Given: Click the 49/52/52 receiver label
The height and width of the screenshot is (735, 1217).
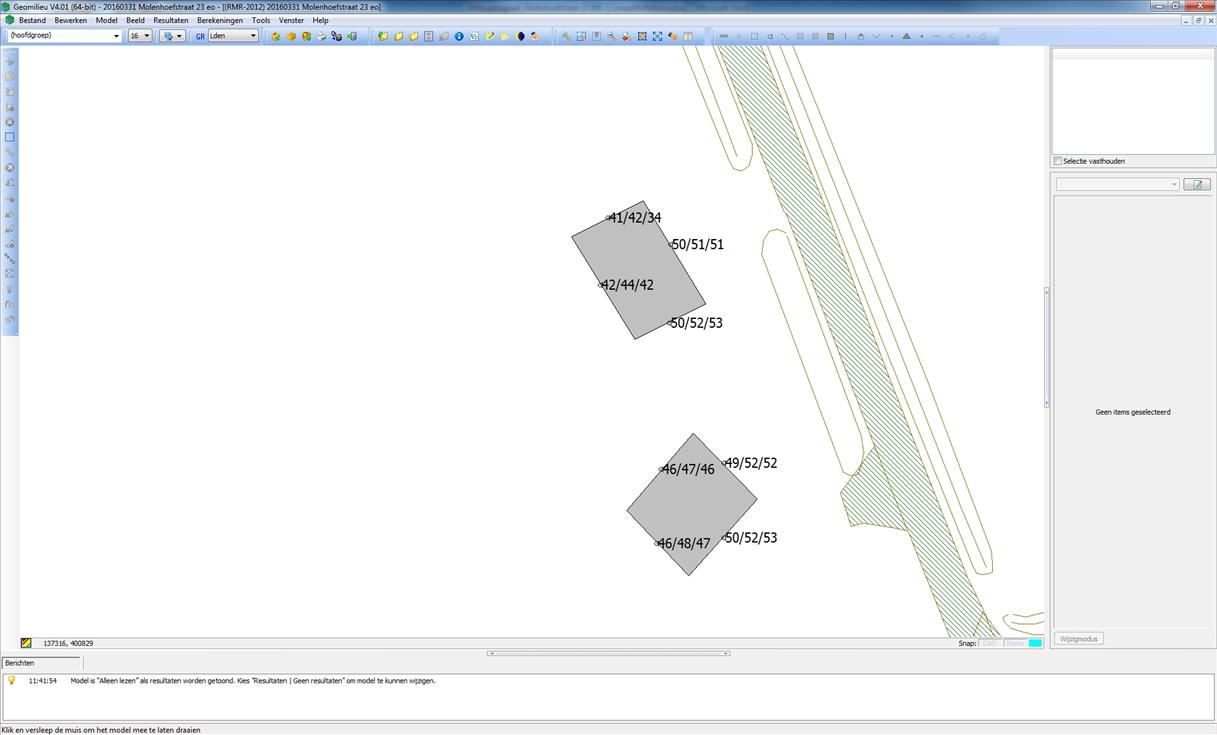Looking at the screenshot, I should (751, 463).
